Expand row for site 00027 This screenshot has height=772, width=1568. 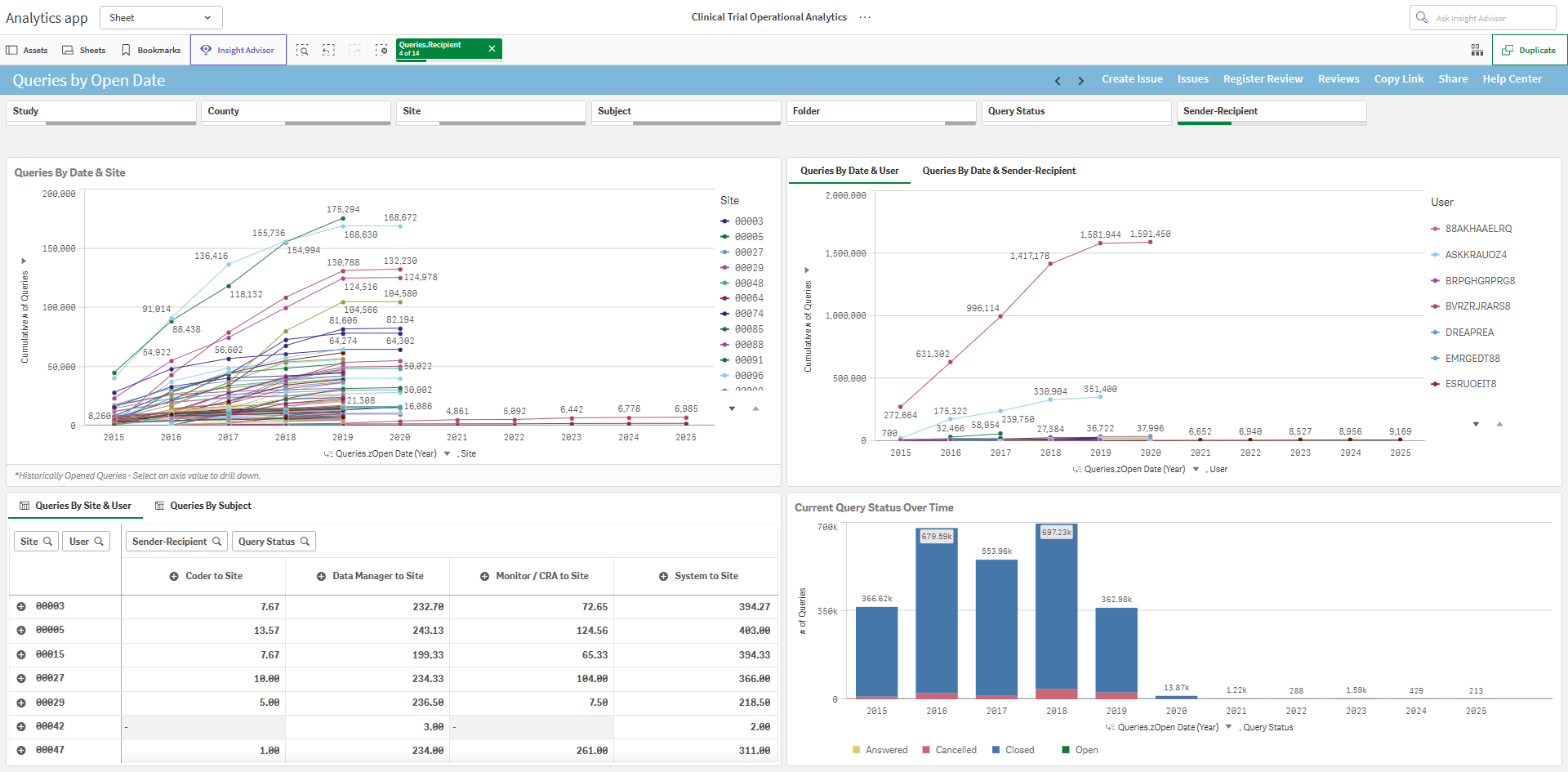point(21,678)
